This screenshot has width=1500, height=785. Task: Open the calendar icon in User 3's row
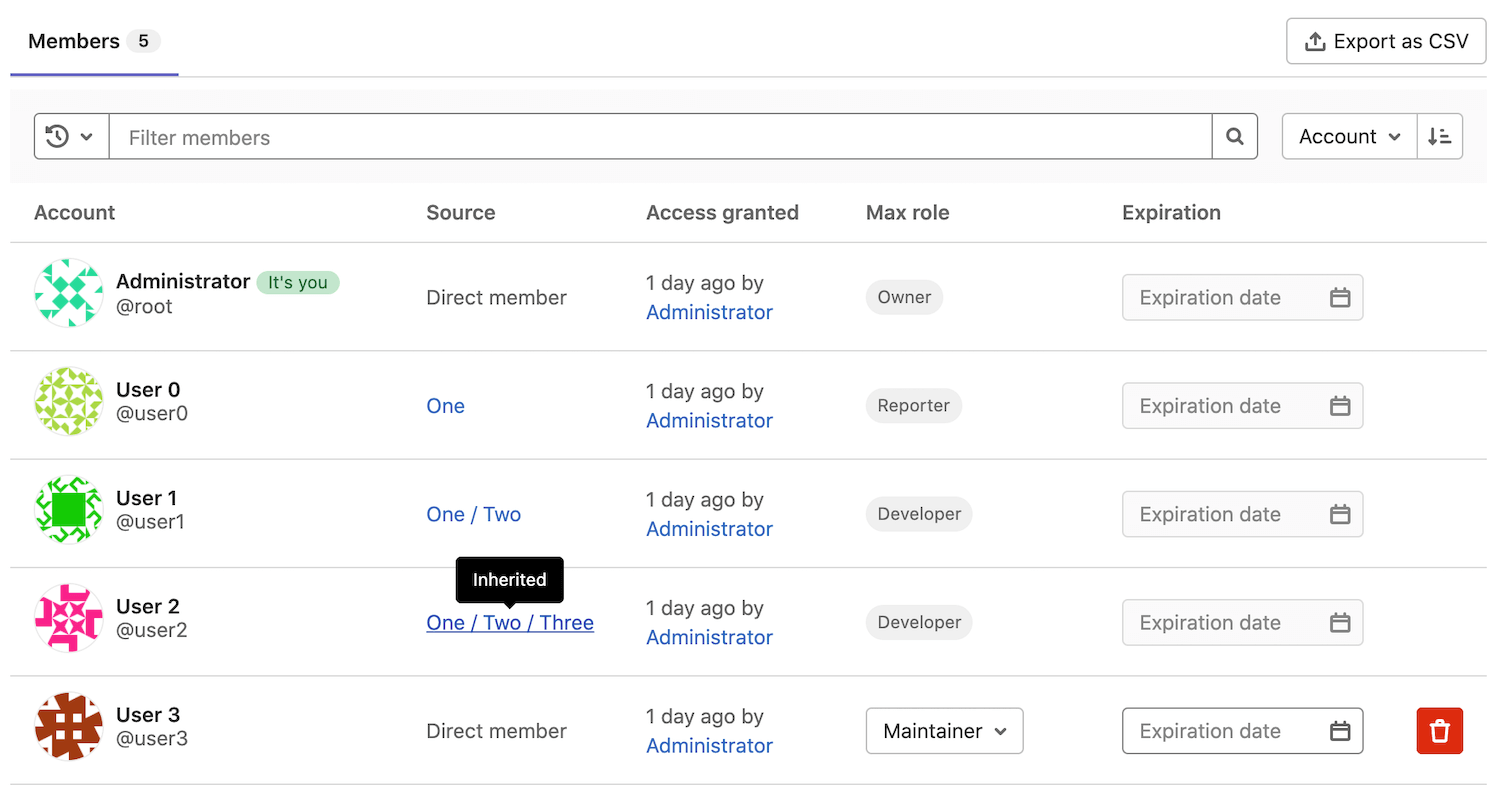point(1340,731)
